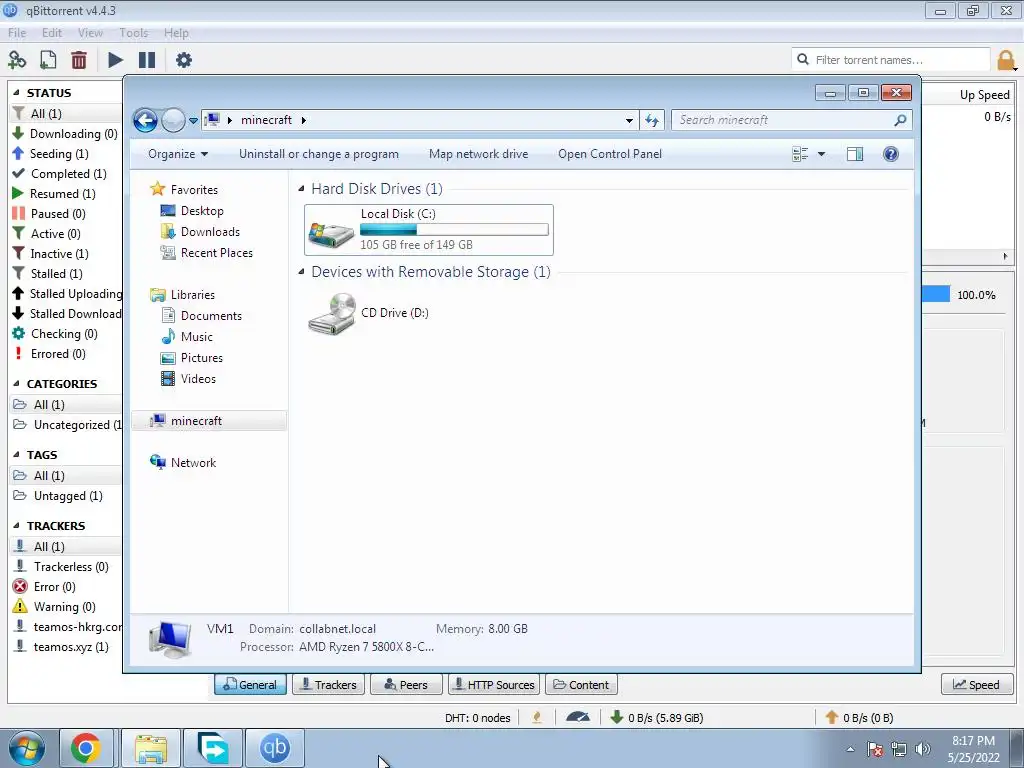Select Trackerless (0) tracker filter
This screenshot has height=768, width=1024.
(61, 567)
